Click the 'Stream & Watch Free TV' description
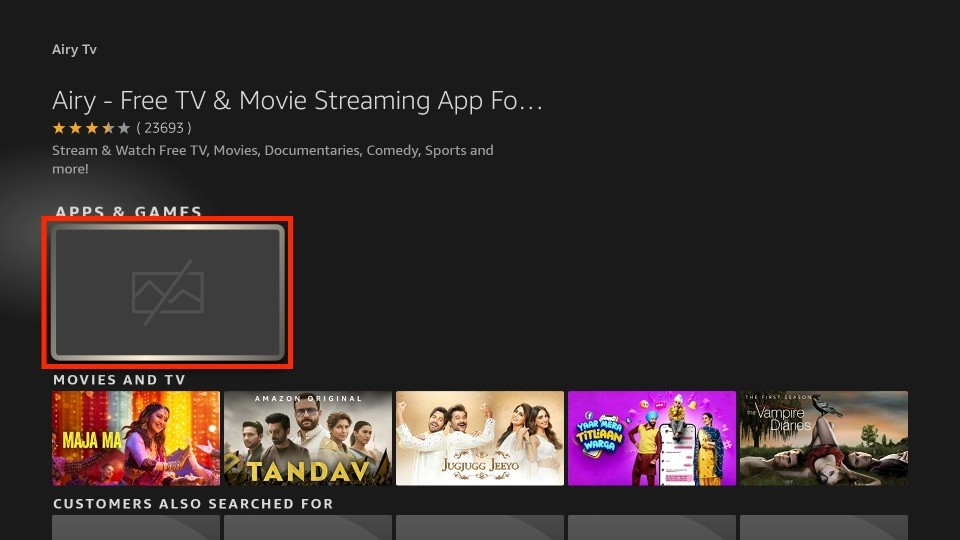The height and width of the screenshot is (540, 960). click(272, 159)
